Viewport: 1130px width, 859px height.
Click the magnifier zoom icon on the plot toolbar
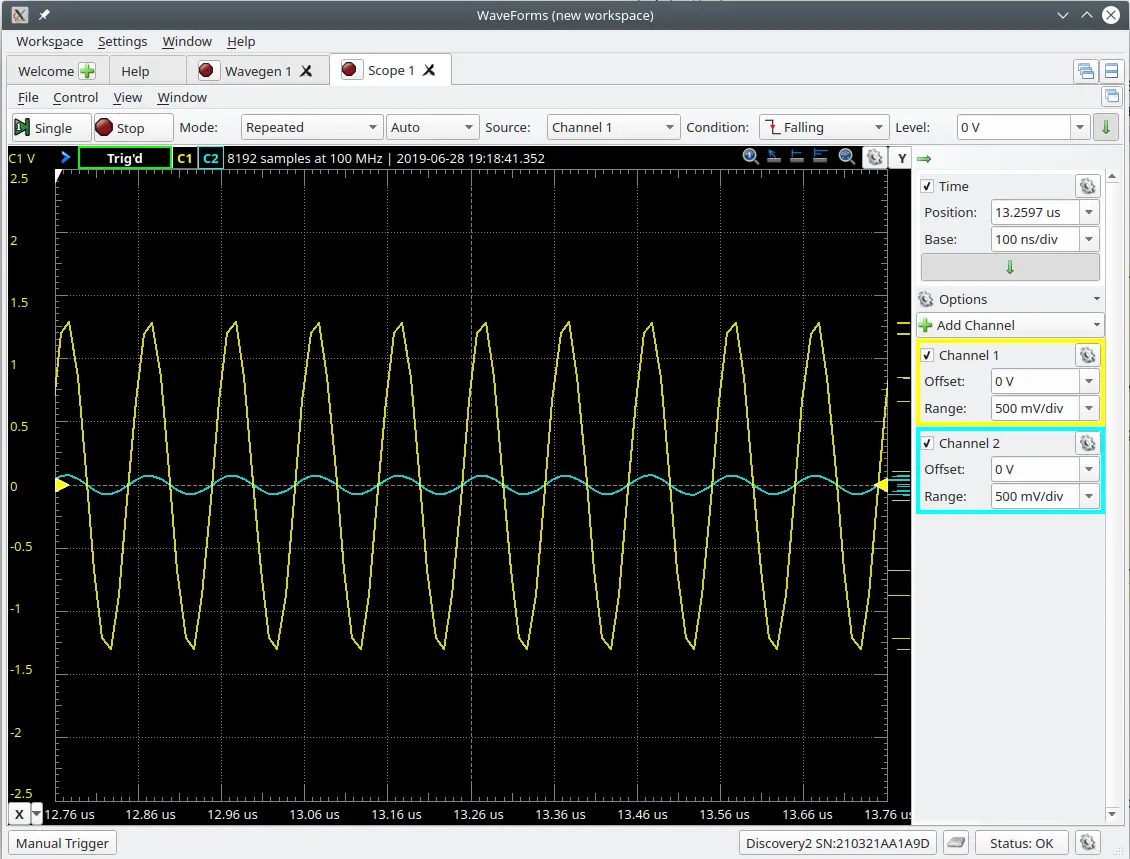[x=846, y=157]
